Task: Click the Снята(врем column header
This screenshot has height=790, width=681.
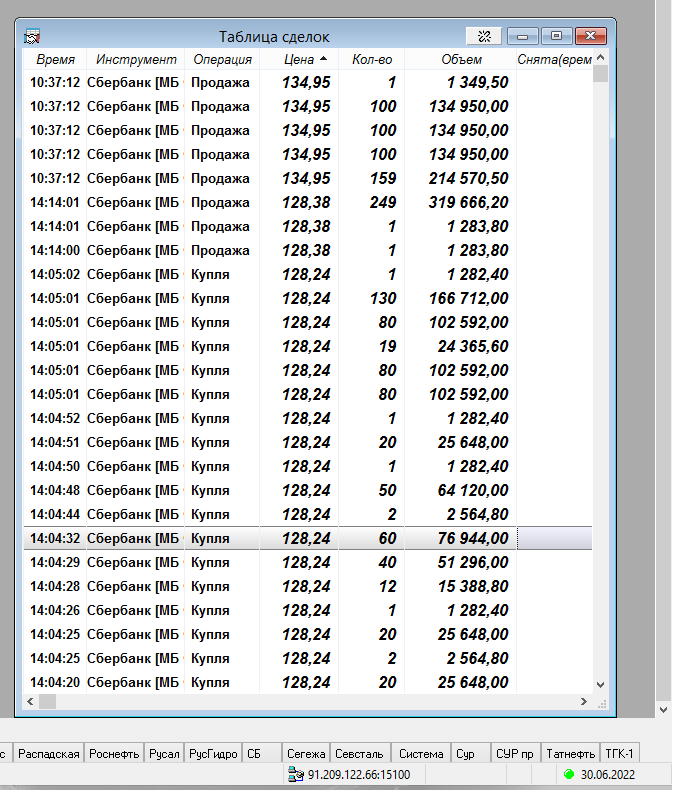Action: coord(554,59)
